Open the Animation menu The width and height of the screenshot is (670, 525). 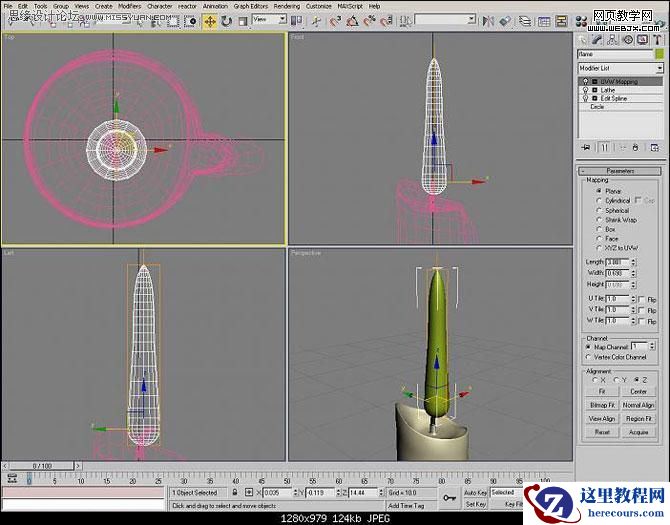(215, 6)
